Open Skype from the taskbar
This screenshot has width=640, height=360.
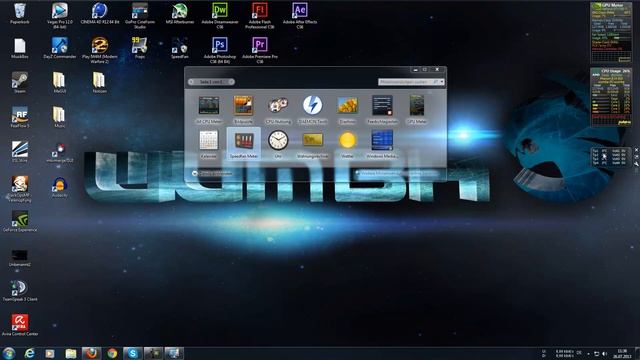(133, 353)
